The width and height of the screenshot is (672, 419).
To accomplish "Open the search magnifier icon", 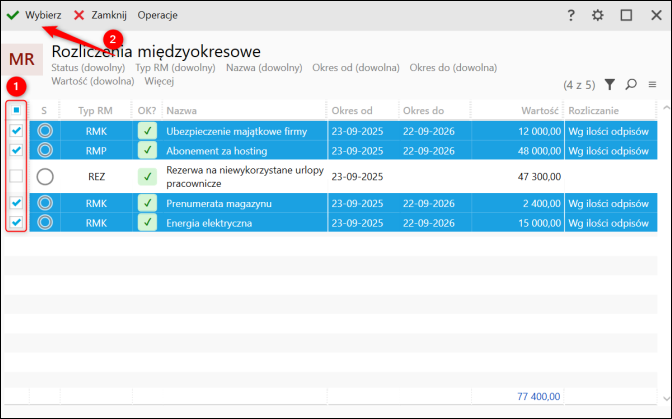I will coord(631,85).
